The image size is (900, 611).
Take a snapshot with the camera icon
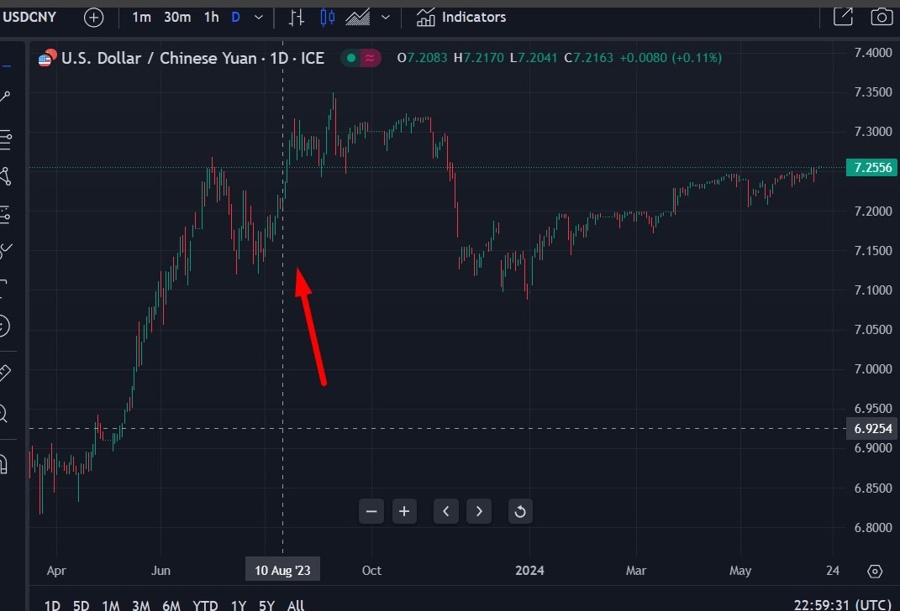(x=882, y=17)
